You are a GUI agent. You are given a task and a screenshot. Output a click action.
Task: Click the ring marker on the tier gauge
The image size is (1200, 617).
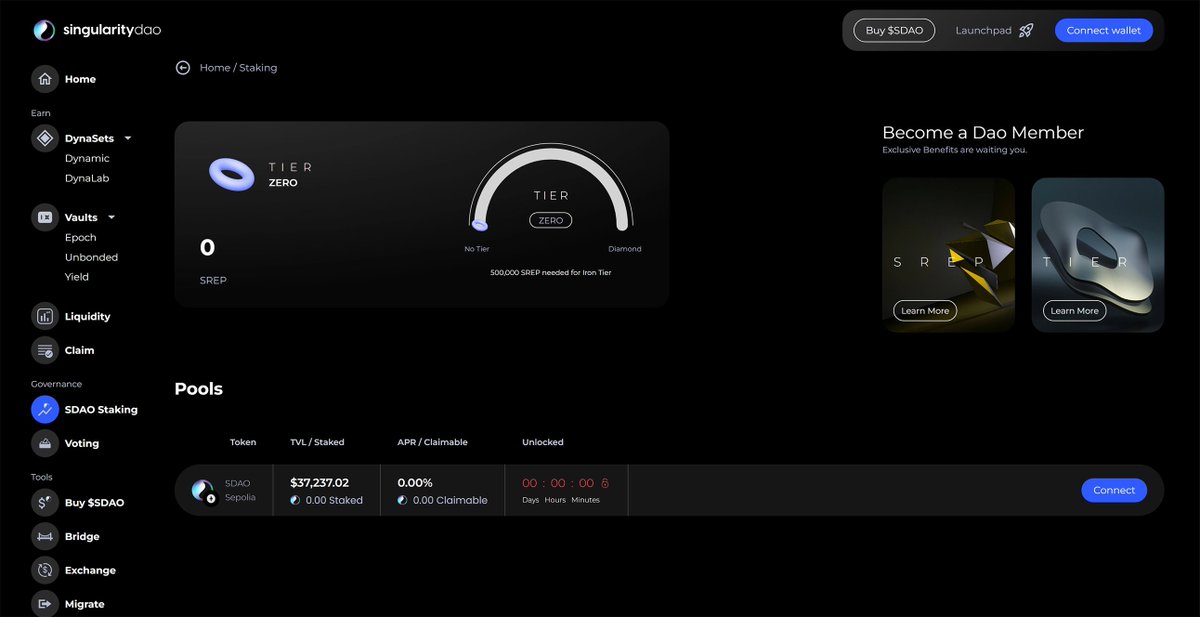click(480, 226)
